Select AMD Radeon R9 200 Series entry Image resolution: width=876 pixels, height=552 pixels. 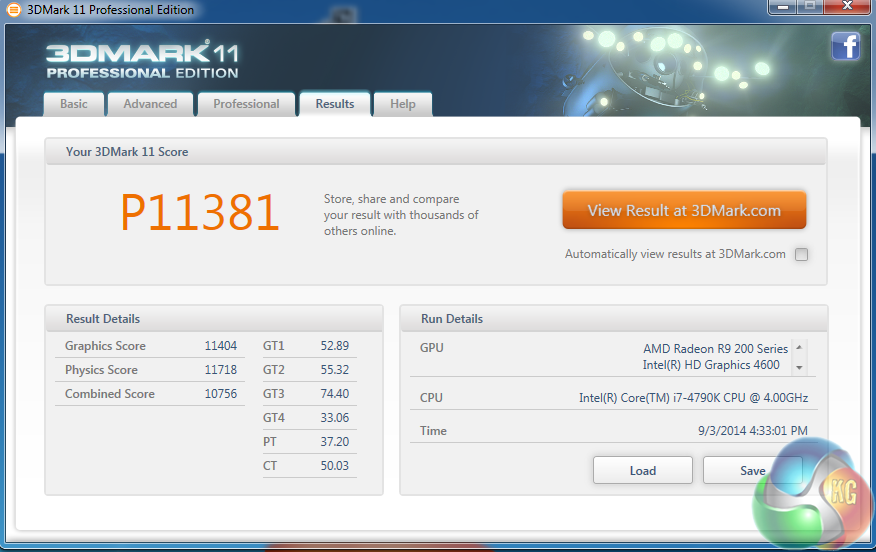coord(715,349)
